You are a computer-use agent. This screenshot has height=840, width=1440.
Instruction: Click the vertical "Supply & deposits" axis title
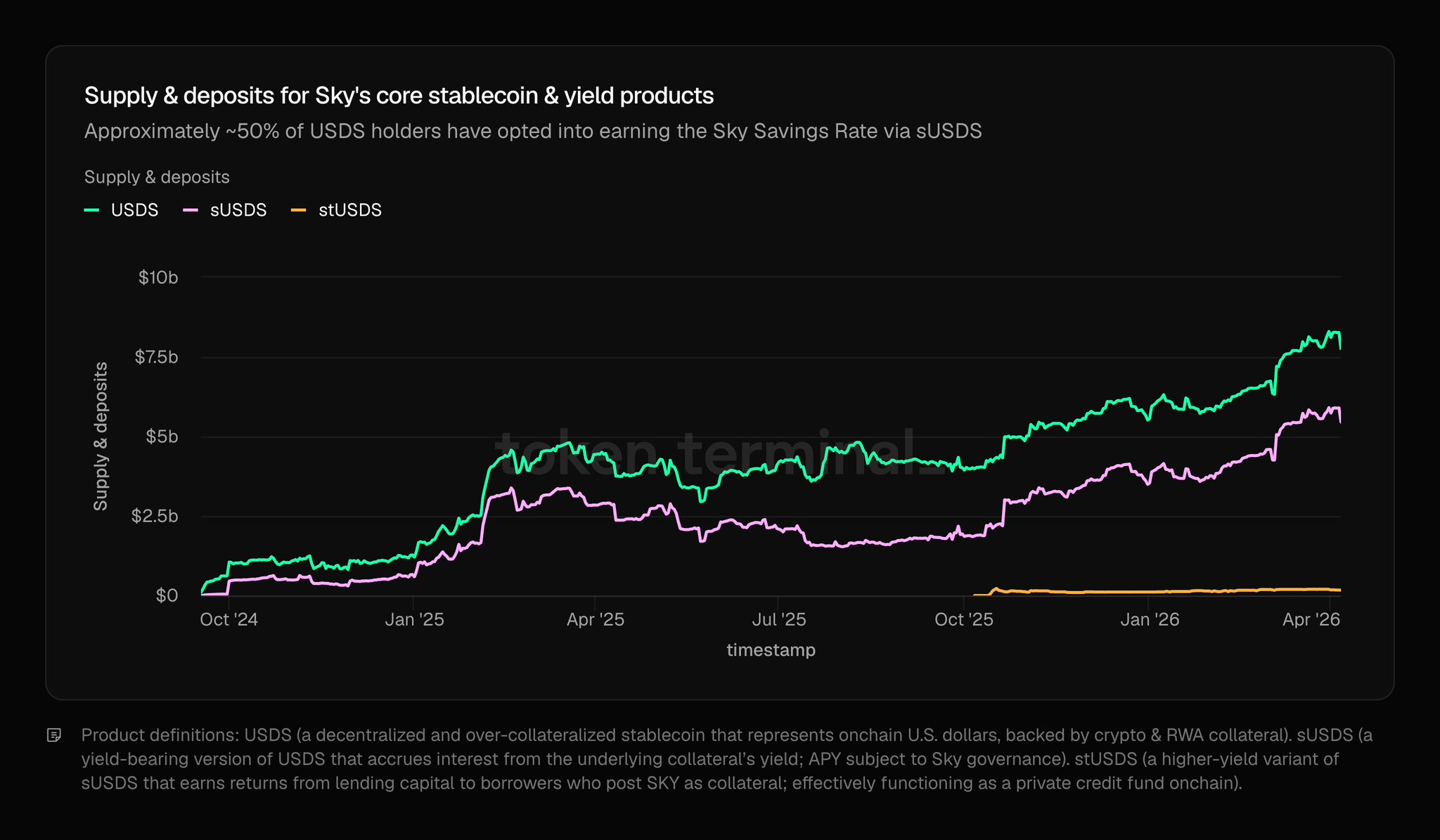pyautogui.click(x=101, y=436)
